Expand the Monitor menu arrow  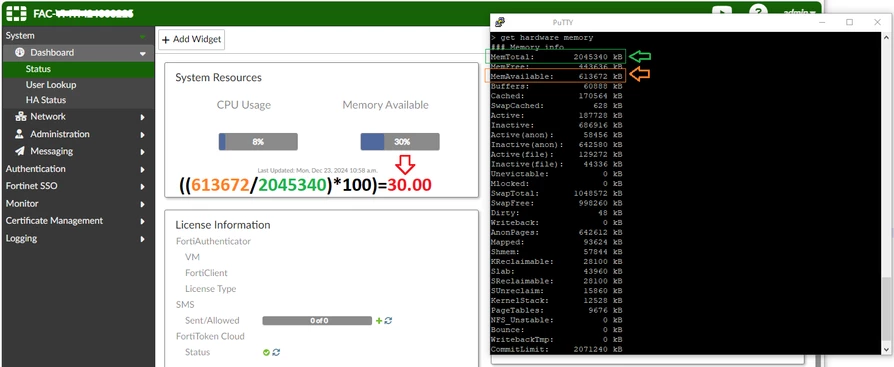tap(143, 204)
